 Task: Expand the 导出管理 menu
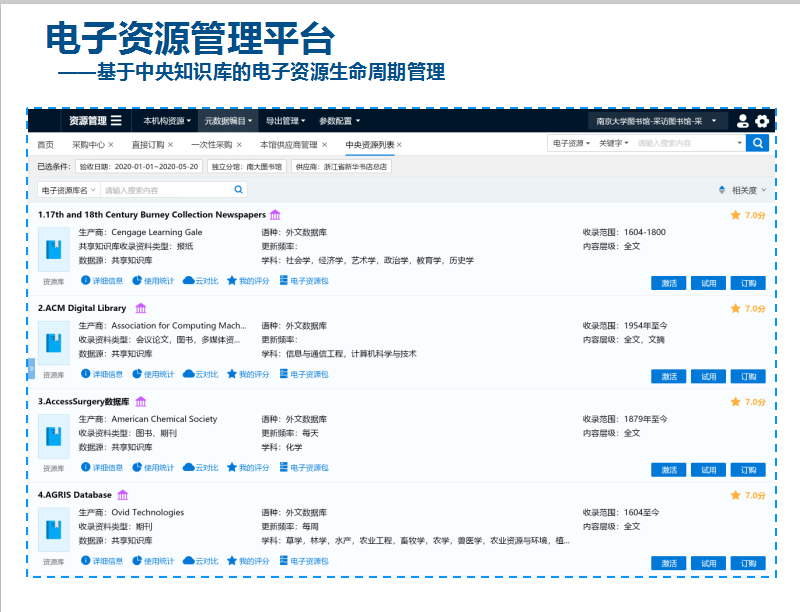click(285, 121)
